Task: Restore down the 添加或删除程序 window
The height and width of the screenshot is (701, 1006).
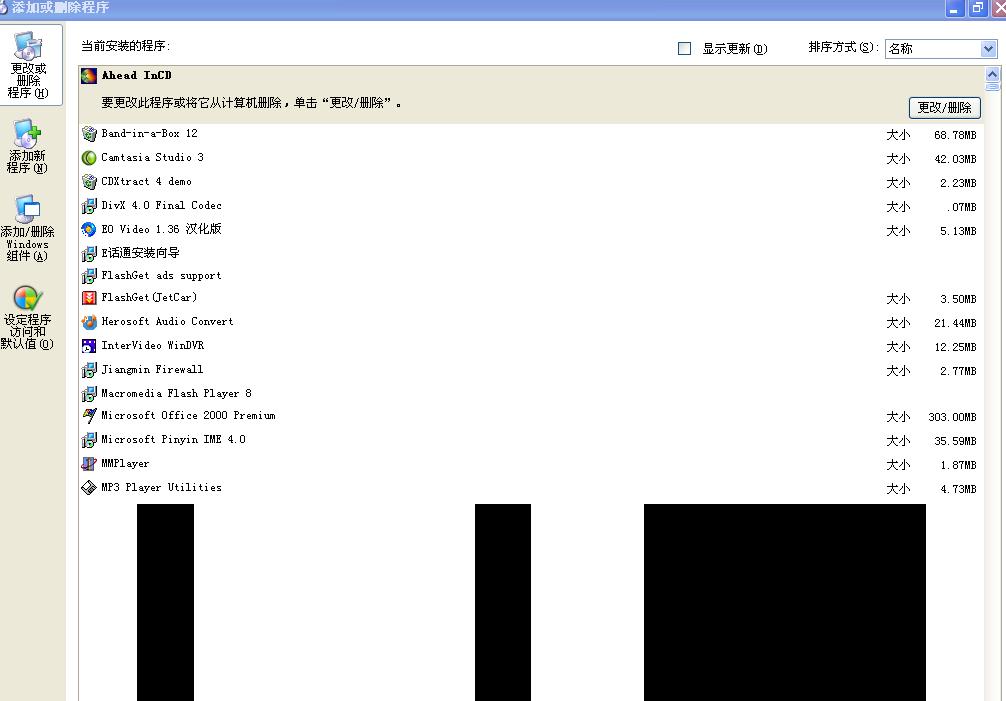Action: coord(978,8)
